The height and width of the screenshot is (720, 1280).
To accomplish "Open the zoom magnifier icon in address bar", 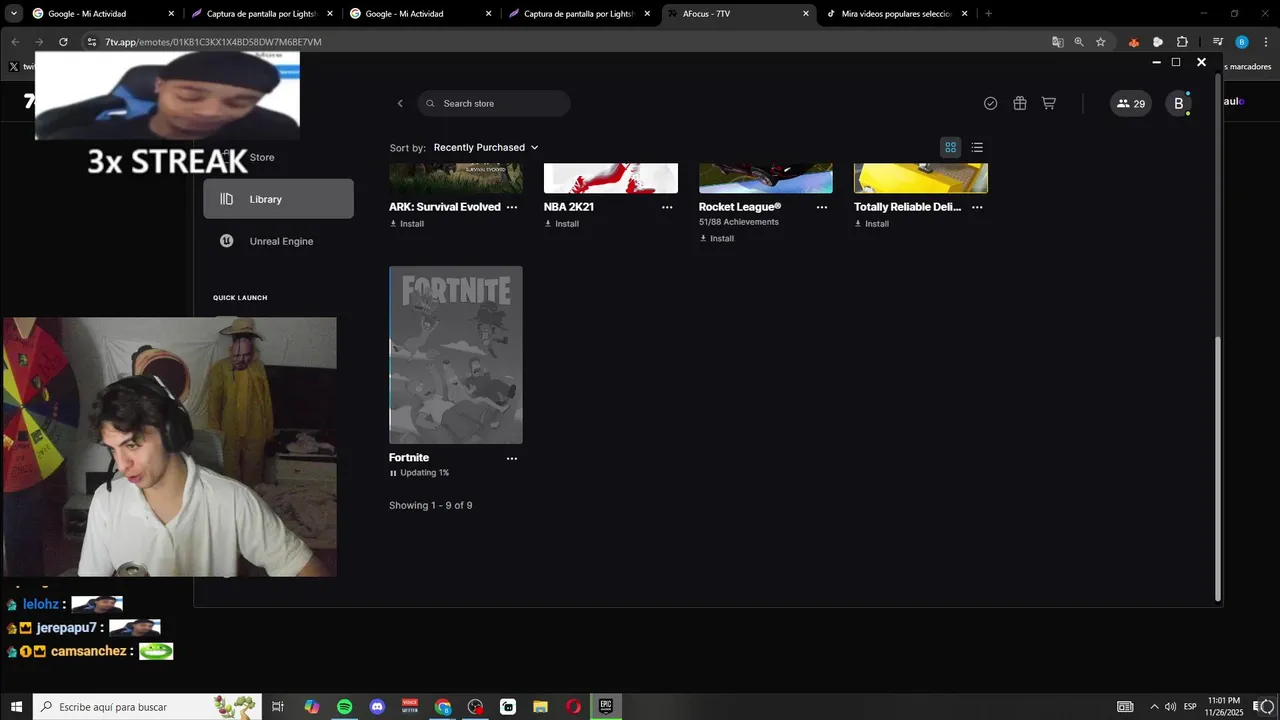I will coord(1079,42).
